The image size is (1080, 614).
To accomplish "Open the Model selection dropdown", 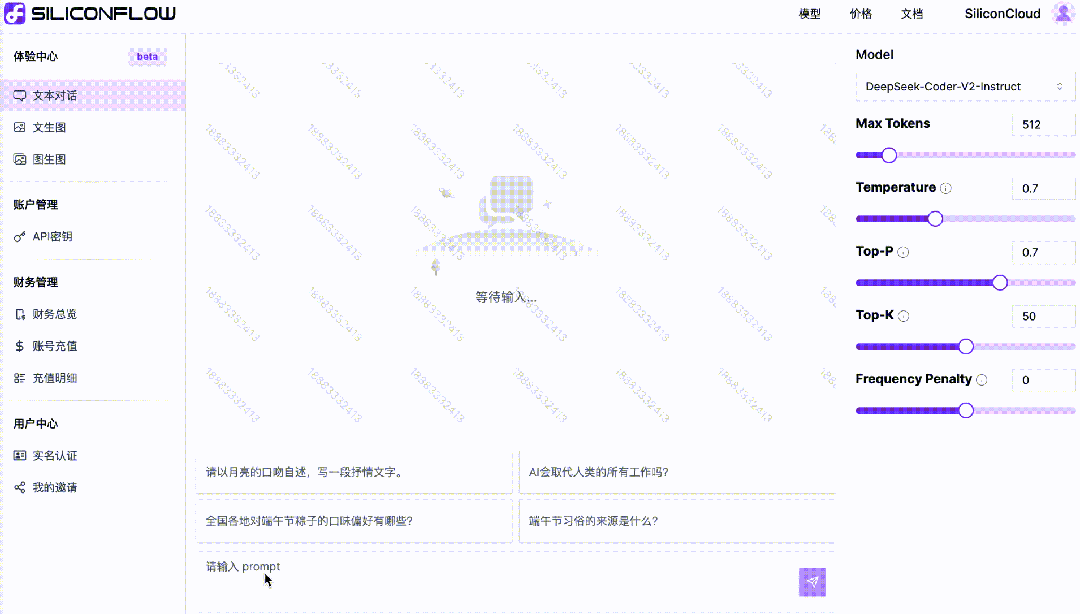I will 963,87.
